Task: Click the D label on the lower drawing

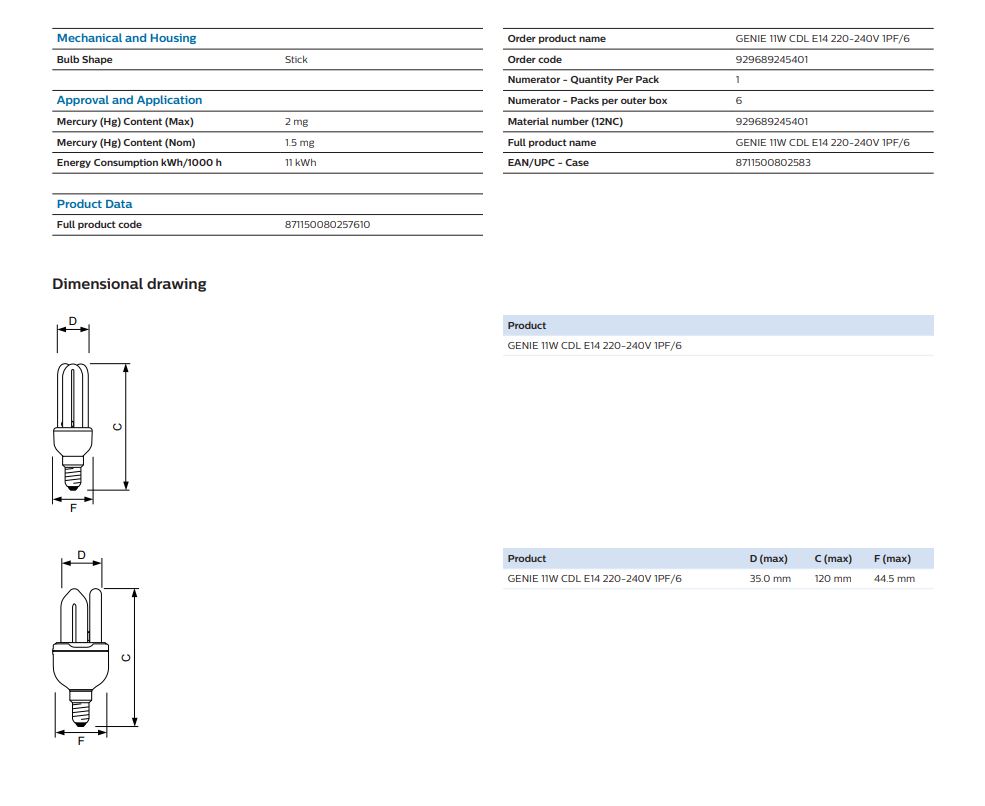Action: 81,555
